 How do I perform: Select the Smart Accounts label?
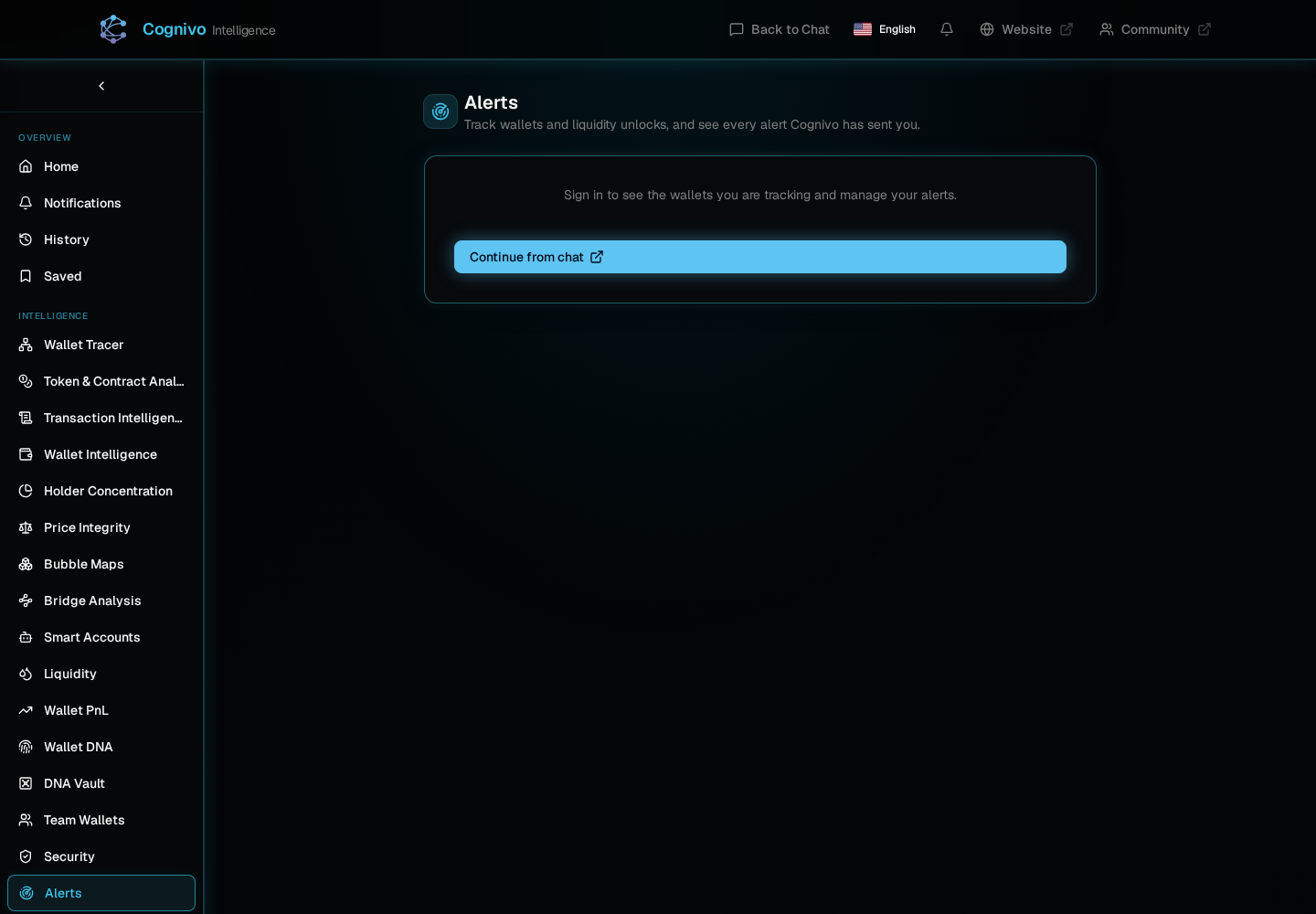[x=92, y=637]
